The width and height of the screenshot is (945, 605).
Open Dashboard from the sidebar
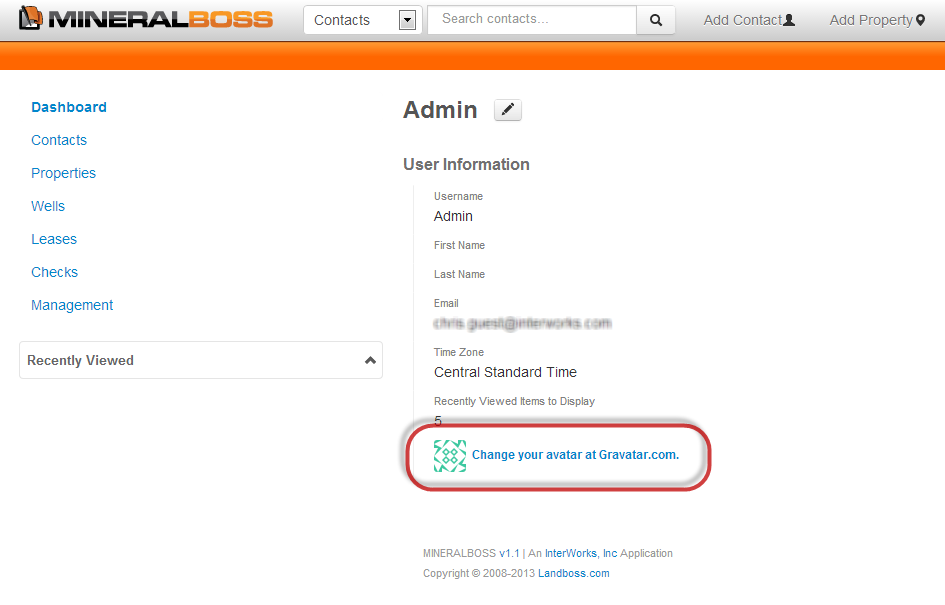click(69, 107)
